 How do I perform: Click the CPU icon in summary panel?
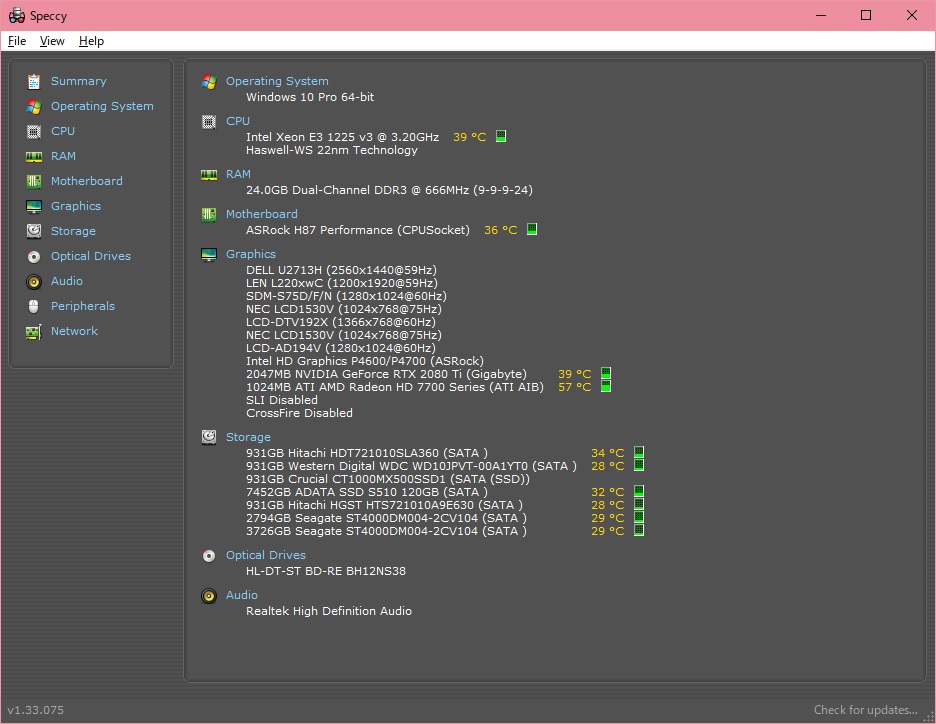(209, 122)
